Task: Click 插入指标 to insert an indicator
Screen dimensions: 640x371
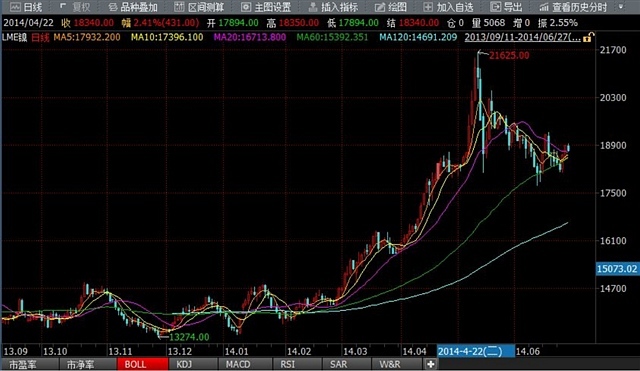Action: click(x=333, y=7)
